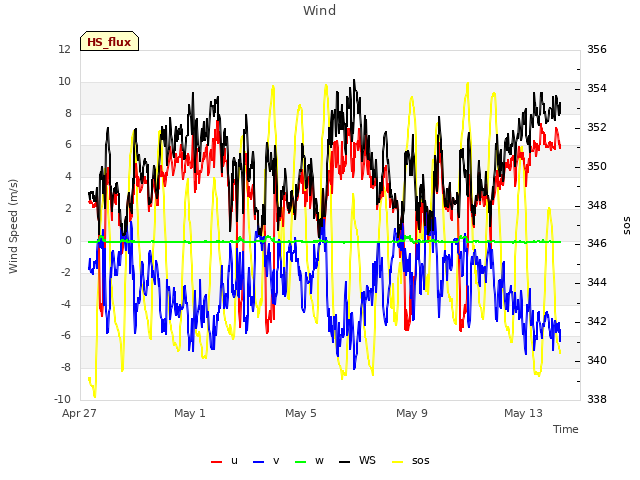Click the May 9 date tick label
Image resolution: width=640 pixels, height=480 pixels.
[x=412, y=413]
